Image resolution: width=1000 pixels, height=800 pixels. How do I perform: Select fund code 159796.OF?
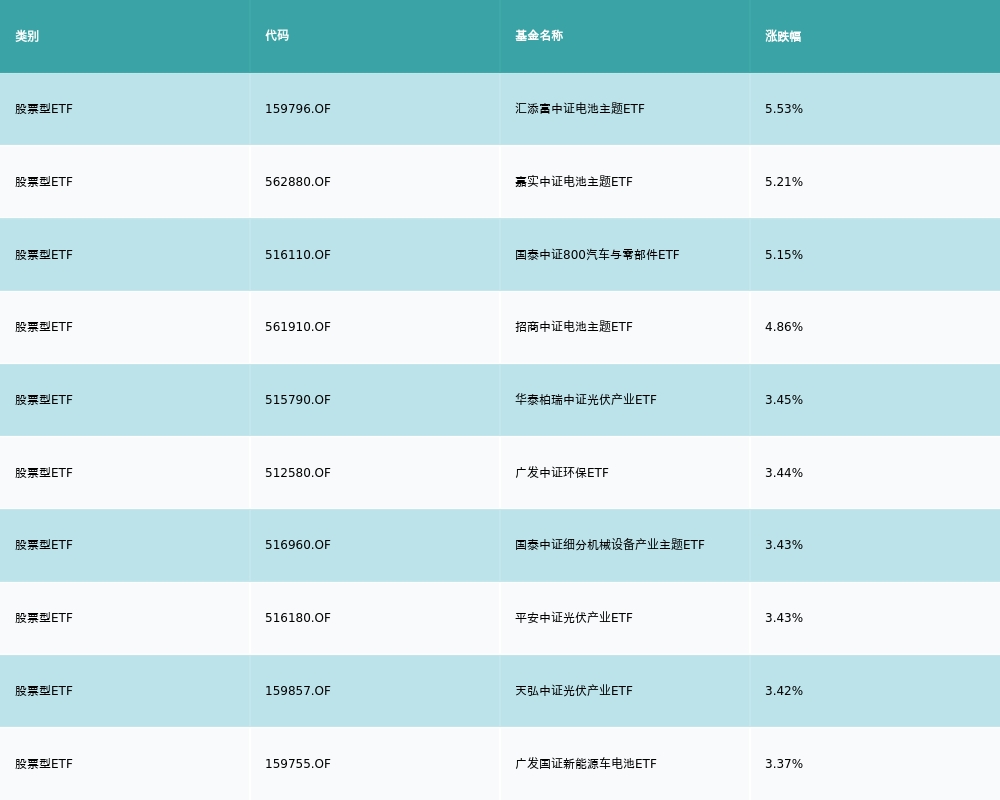(x=298, y=109)
